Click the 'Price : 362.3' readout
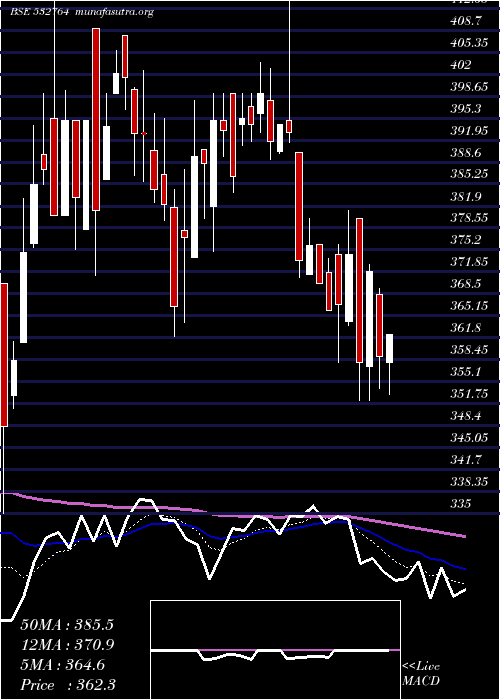Screen dimensions: 500x700 pyautogui.click(x=68, y=685)
